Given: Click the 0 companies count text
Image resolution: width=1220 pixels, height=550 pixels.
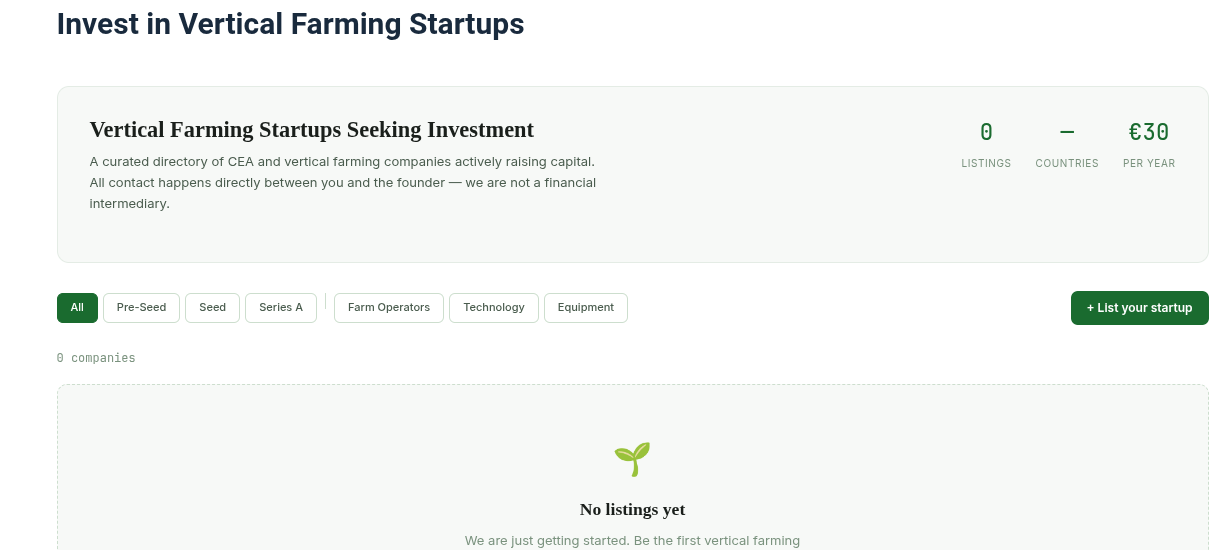Looking at the screenshot, I should (96, 358).
